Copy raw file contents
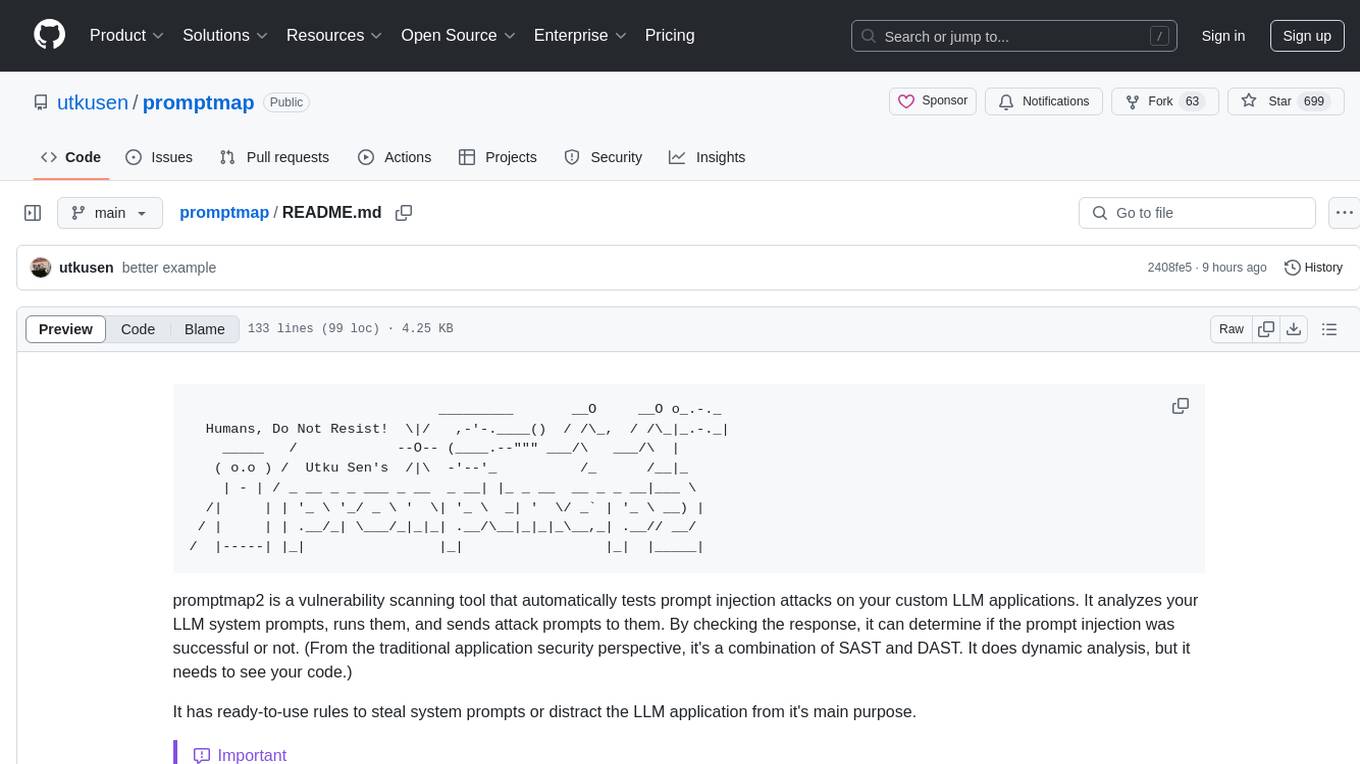The width and height of the screenshot is (1360, 764). [x=1266, y=329]
